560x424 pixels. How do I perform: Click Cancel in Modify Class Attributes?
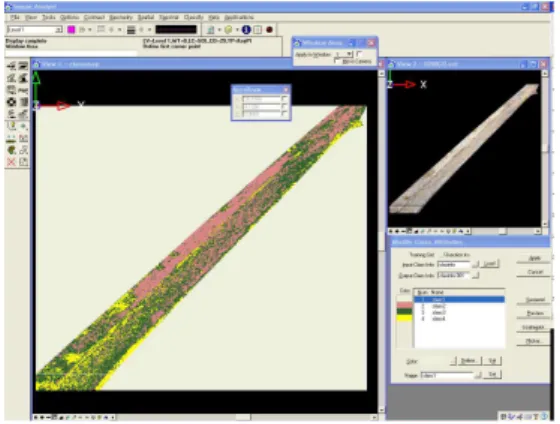[x=534, y=272]
